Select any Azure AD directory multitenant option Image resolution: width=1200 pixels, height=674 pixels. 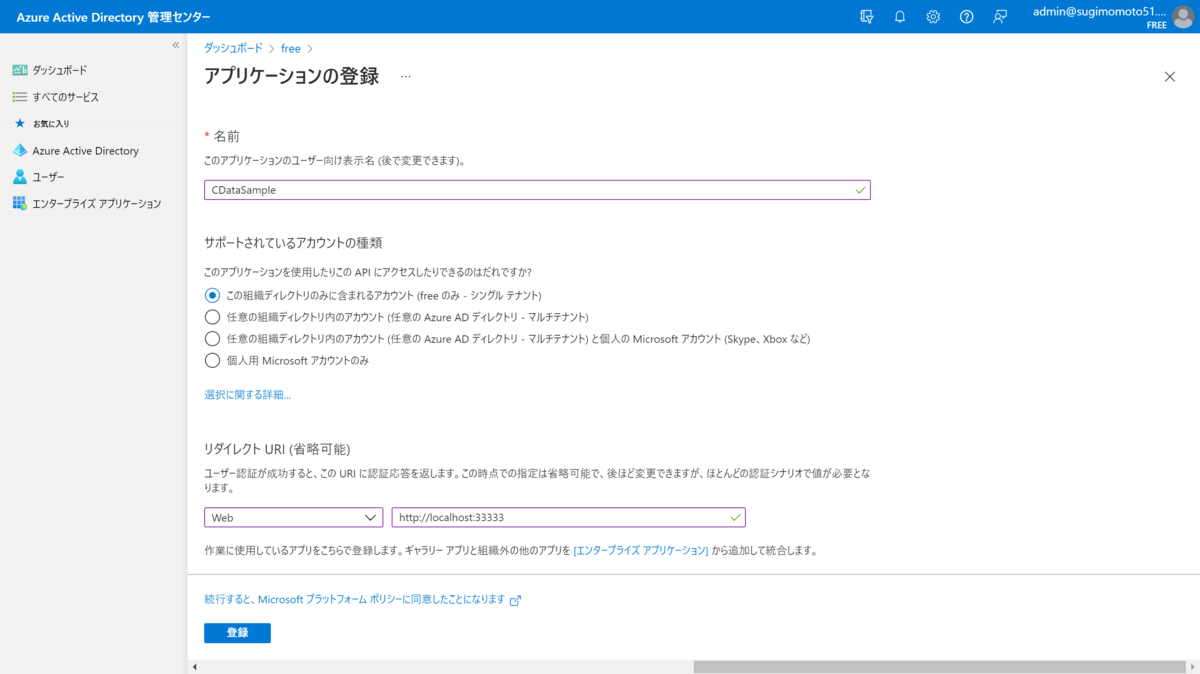[x=212, y=317]
